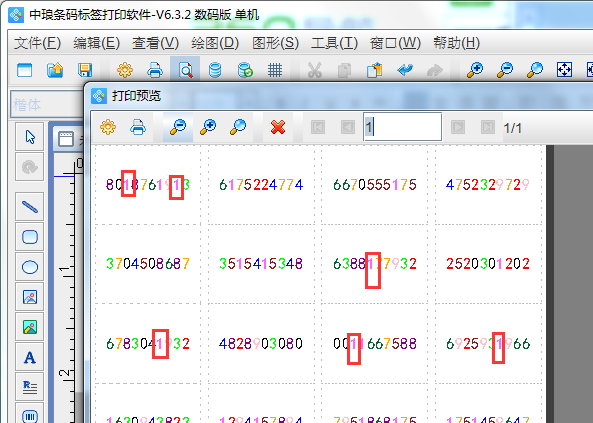Click label number 3515415348
This screenshot has height=423, width=593.
261,263
